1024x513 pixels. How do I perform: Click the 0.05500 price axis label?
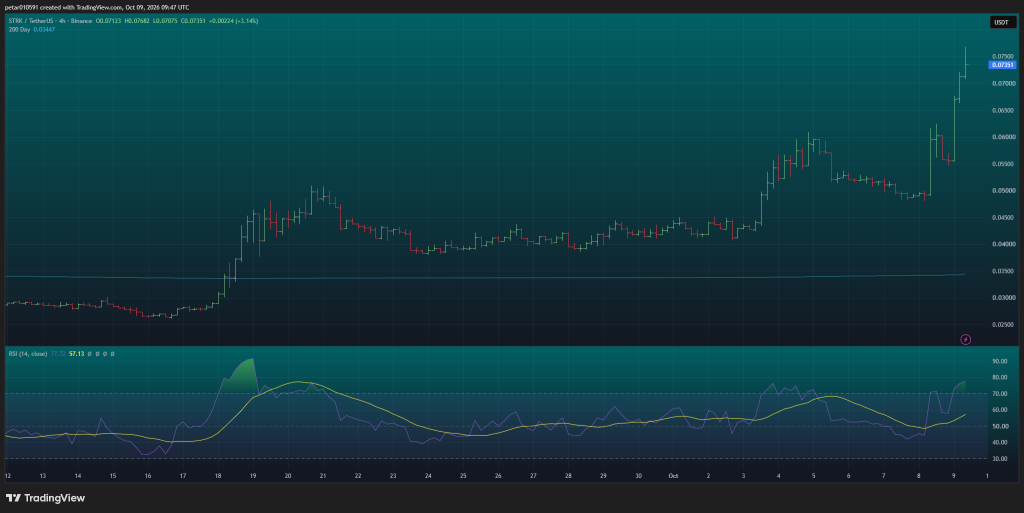click(x=1003, y=164)
